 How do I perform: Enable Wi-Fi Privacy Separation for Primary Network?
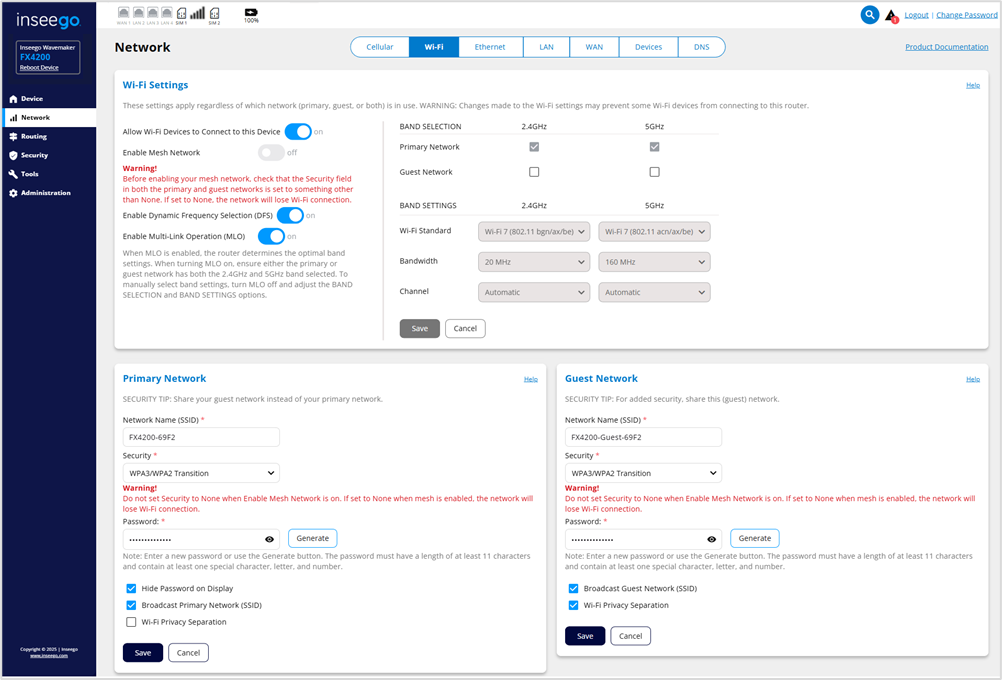tap(132, 622)
